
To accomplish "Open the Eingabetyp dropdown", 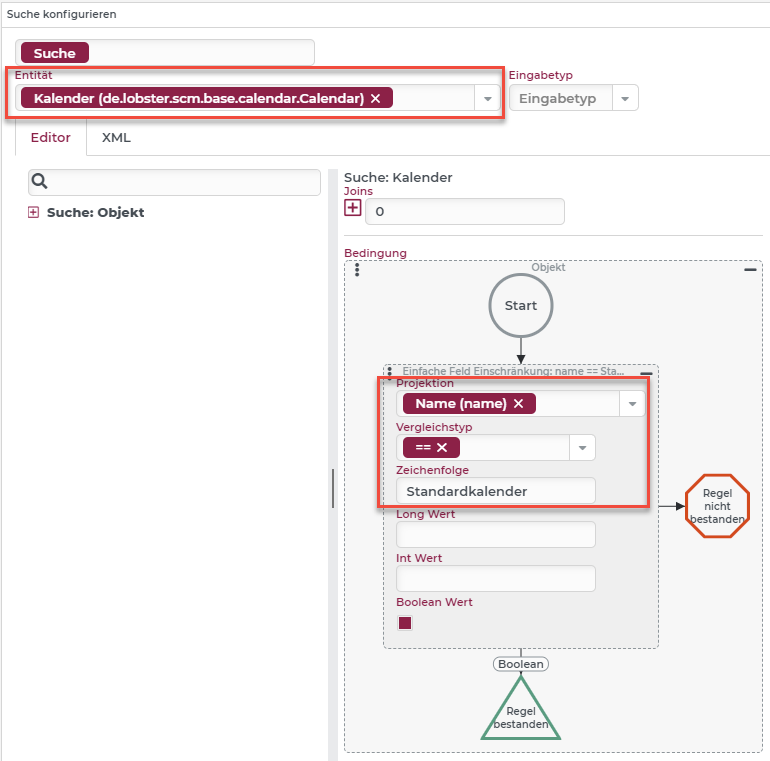I will click(x=625, y=98).
